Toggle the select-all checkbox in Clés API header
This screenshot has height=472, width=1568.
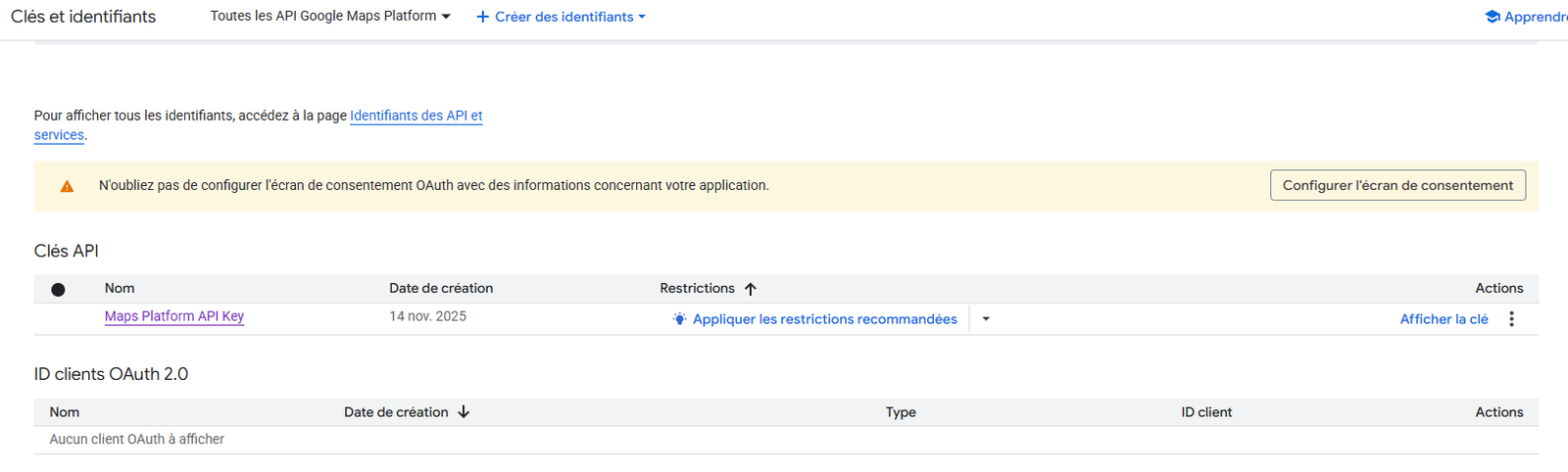[x=58, y=289]
